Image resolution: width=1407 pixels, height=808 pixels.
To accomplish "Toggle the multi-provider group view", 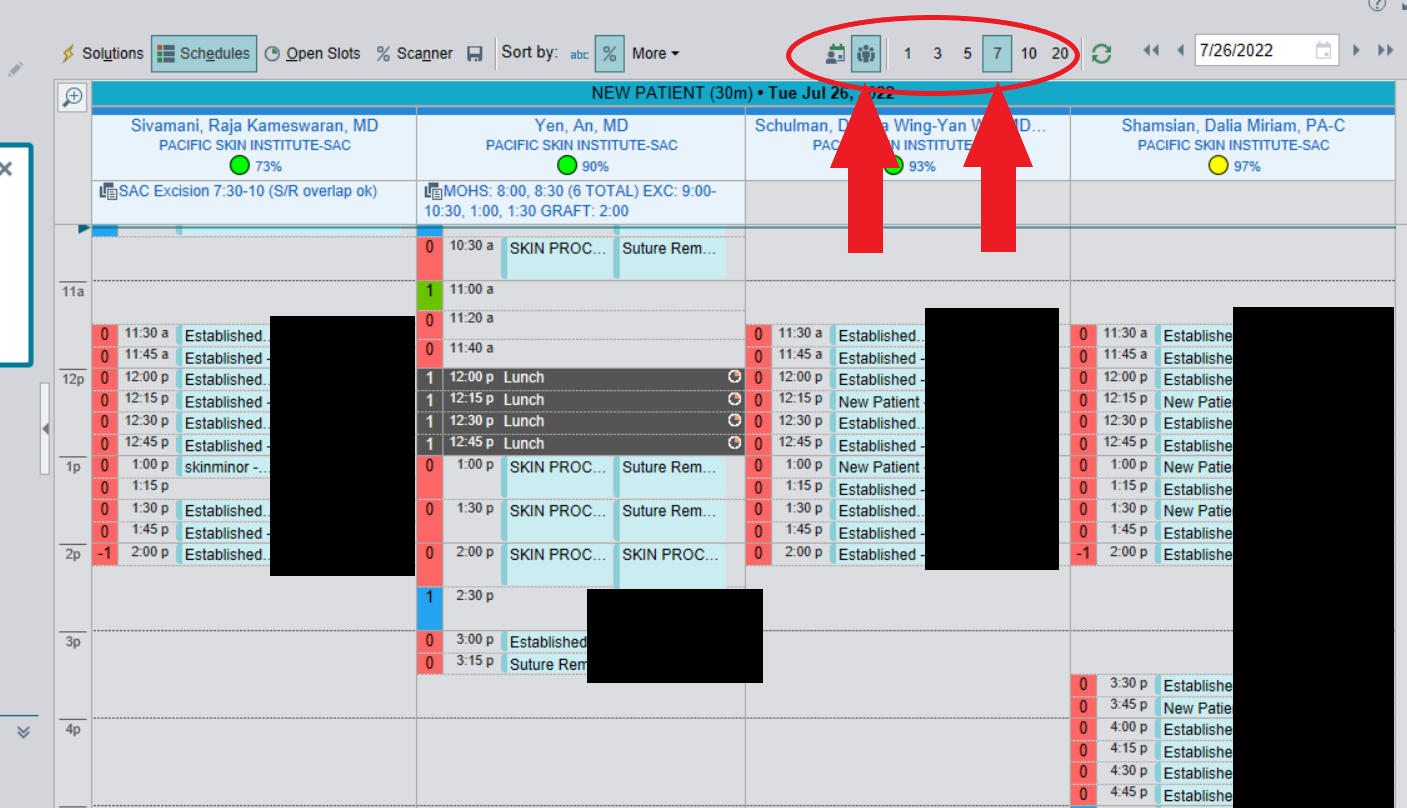I will click(x=866, y=53).
